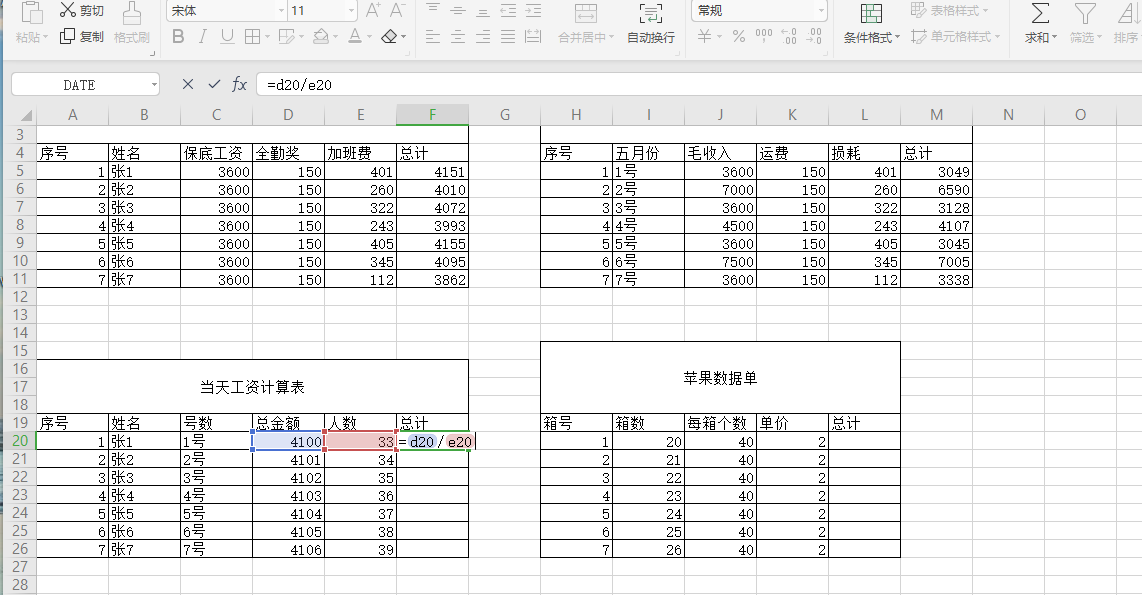Toggle Bold formatting

(178, 37)
